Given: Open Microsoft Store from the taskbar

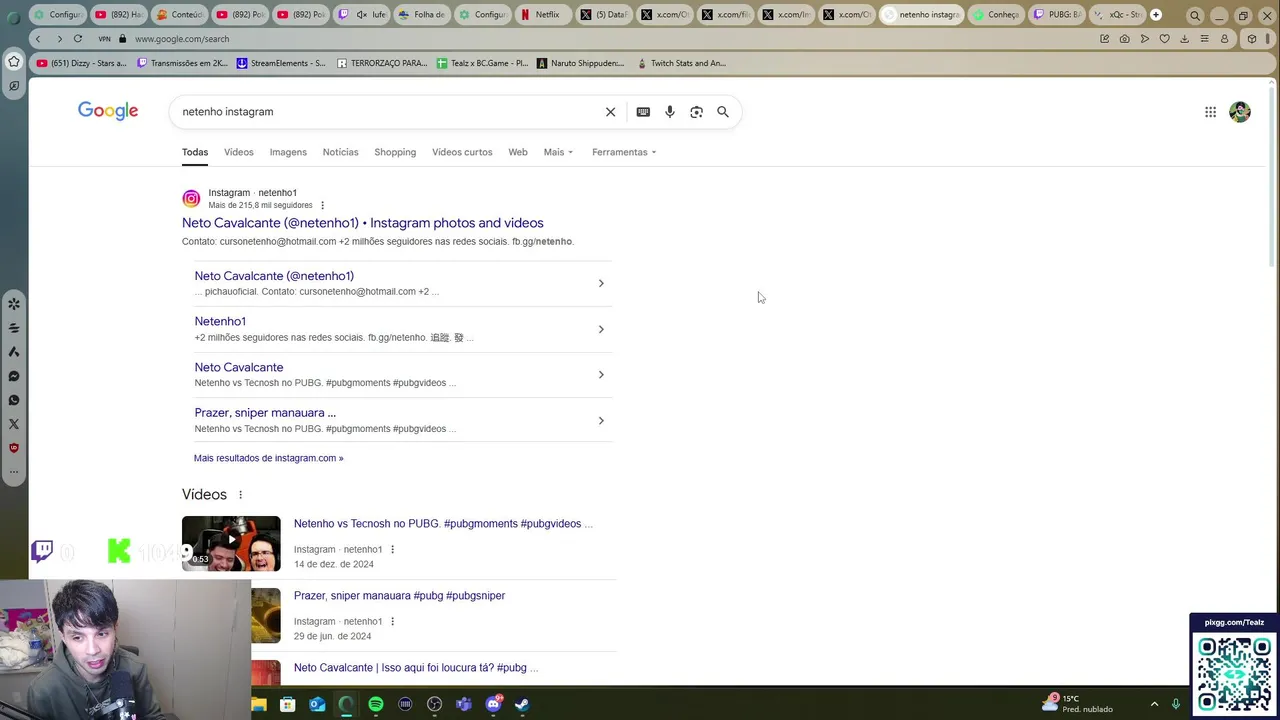Looking at the screenshot, I should [x=288, y=704].
